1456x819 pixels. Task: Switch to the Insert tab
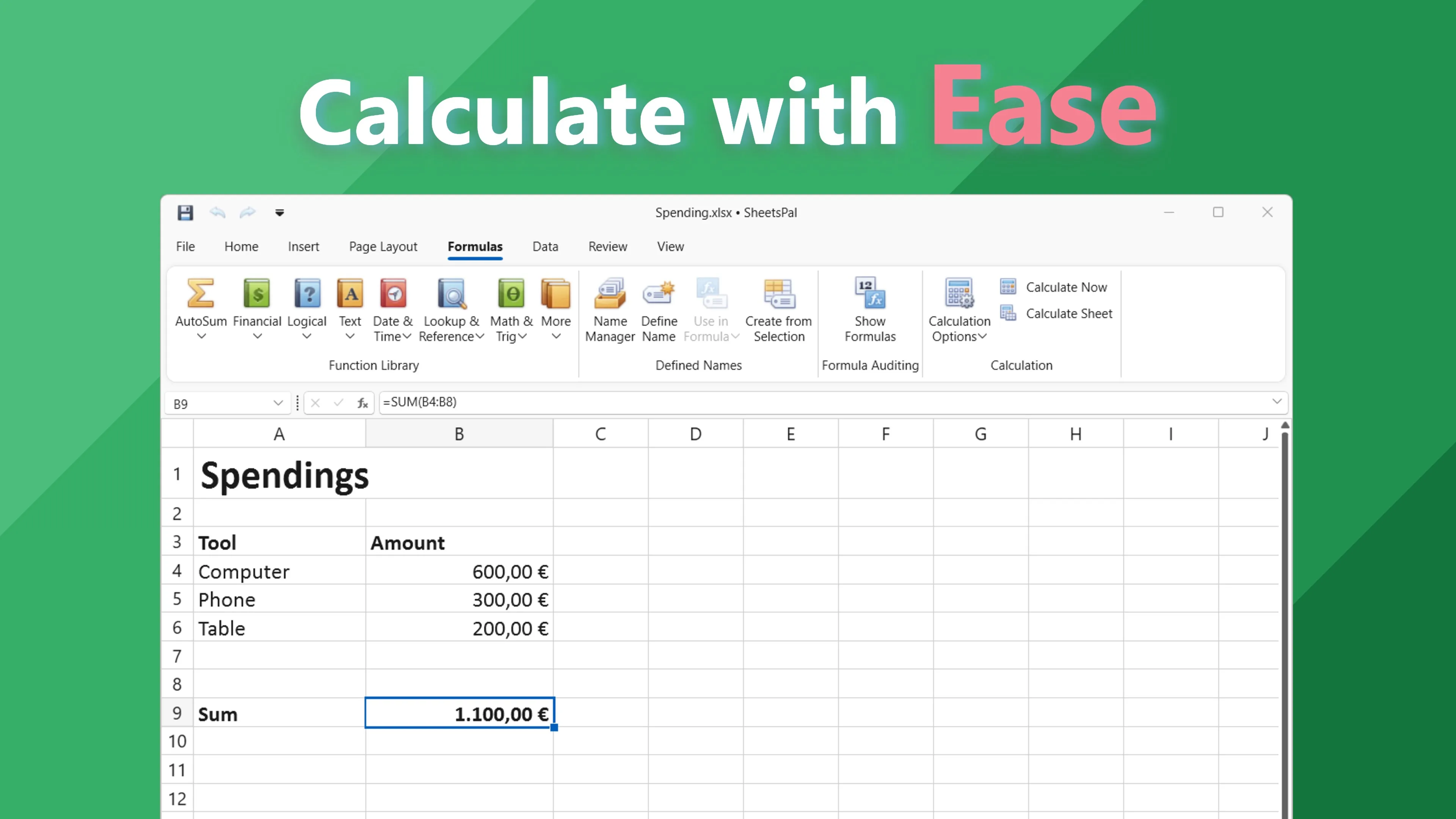303,246
